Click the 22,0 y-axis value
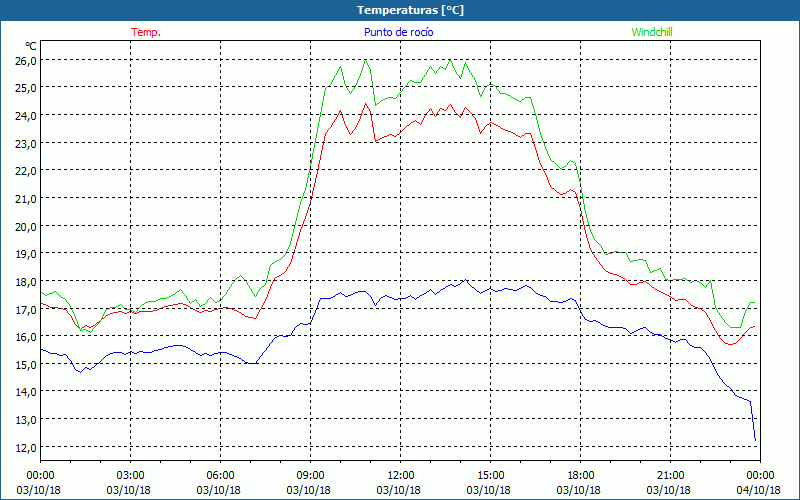The image size is (800, 500). (24, 171)
